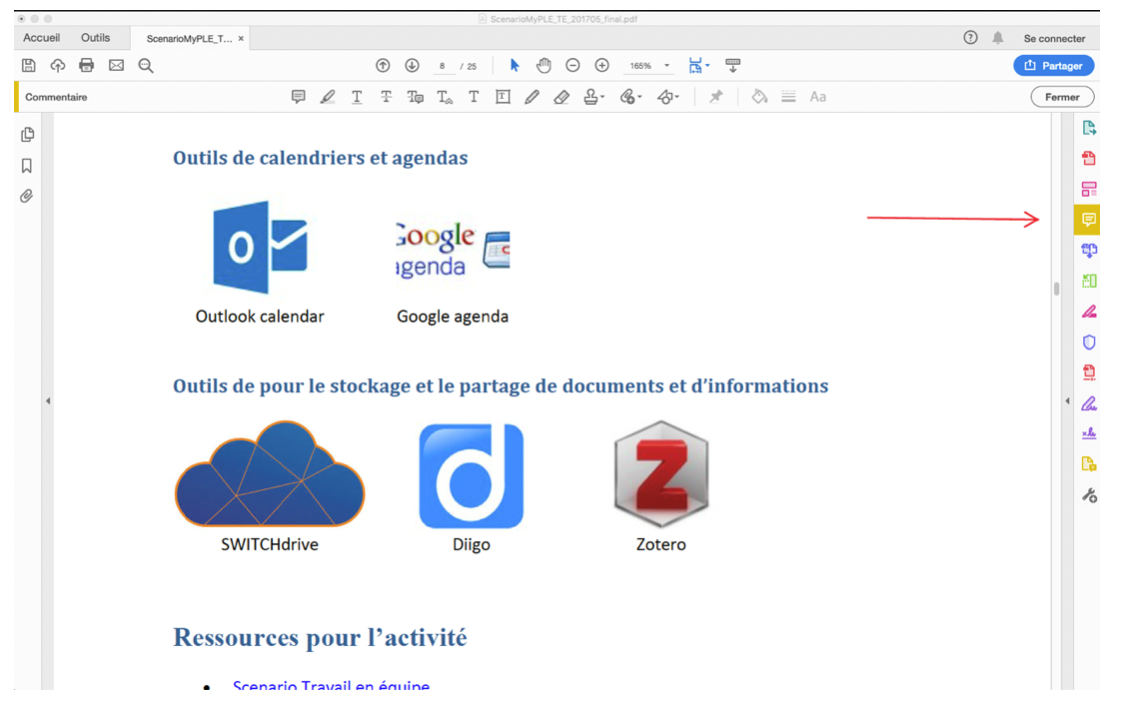Image resolution: width=1136 pixels, height=710 pixels.
Task: Select the highlight text tool
Action: (327, 96)
